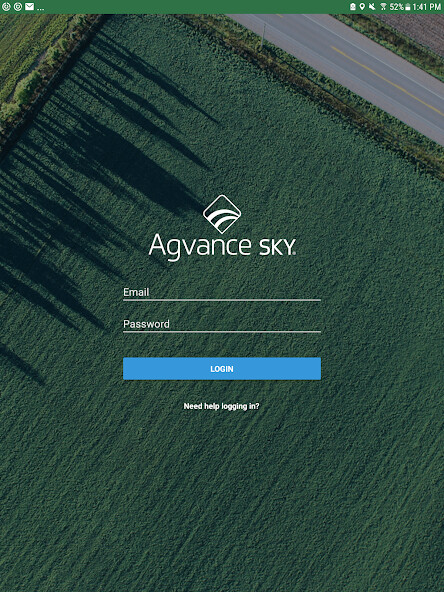
Task: Open the three-dots notification overflow in status bar
Action: pyautogui.click(x=40, y=8)
